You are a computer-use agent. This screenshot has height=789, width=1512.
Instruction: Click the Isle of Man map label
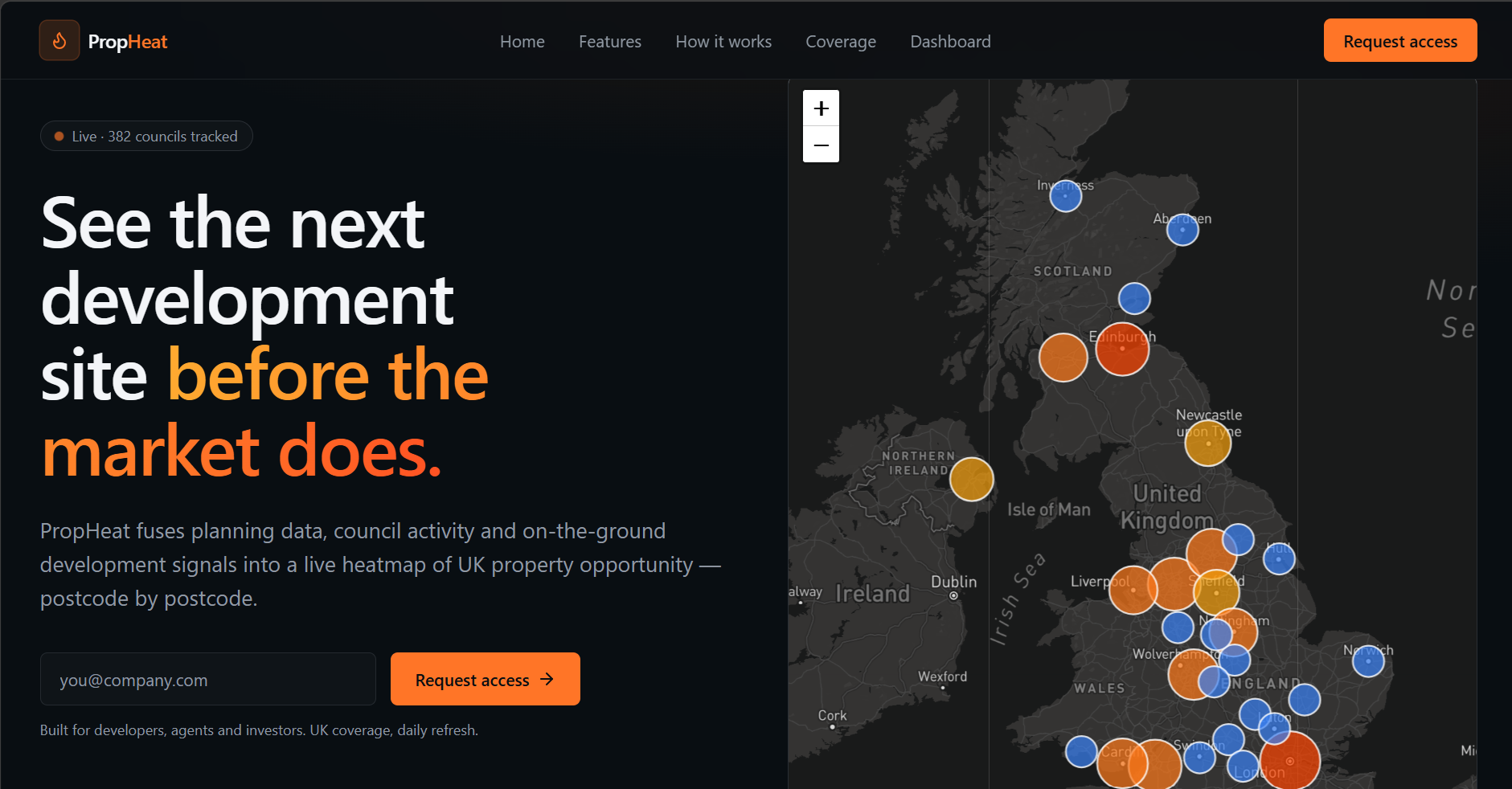coord(1049,509)
